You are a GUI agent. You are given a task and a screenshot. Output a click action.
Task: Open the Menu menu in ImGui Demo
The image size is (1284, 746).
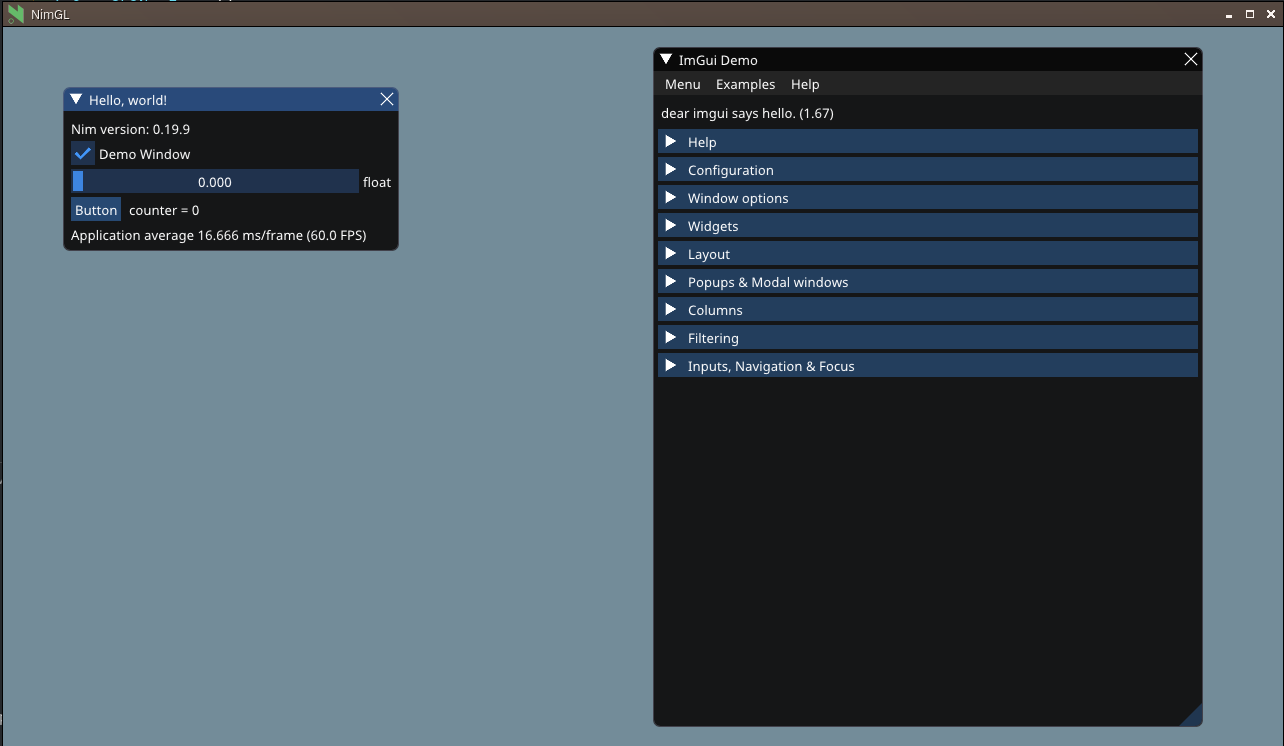pyautogui.click(x=682, y=84)
